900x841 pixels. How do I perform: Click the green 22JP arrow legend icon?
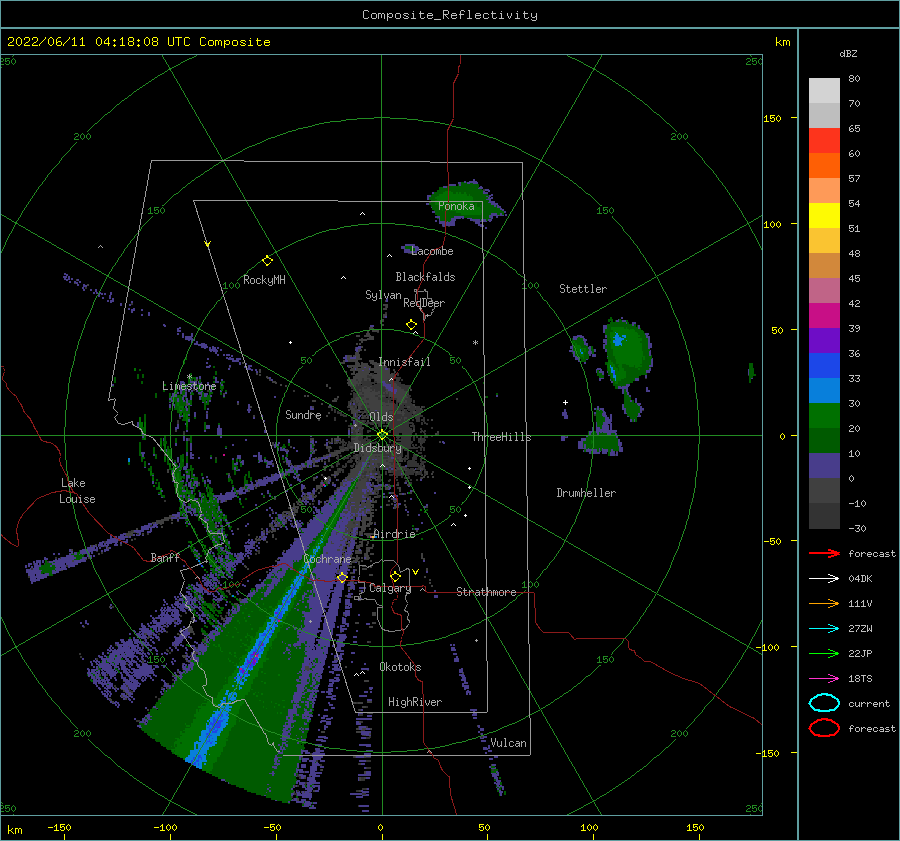pyautogui.click(x=824, y=653)
